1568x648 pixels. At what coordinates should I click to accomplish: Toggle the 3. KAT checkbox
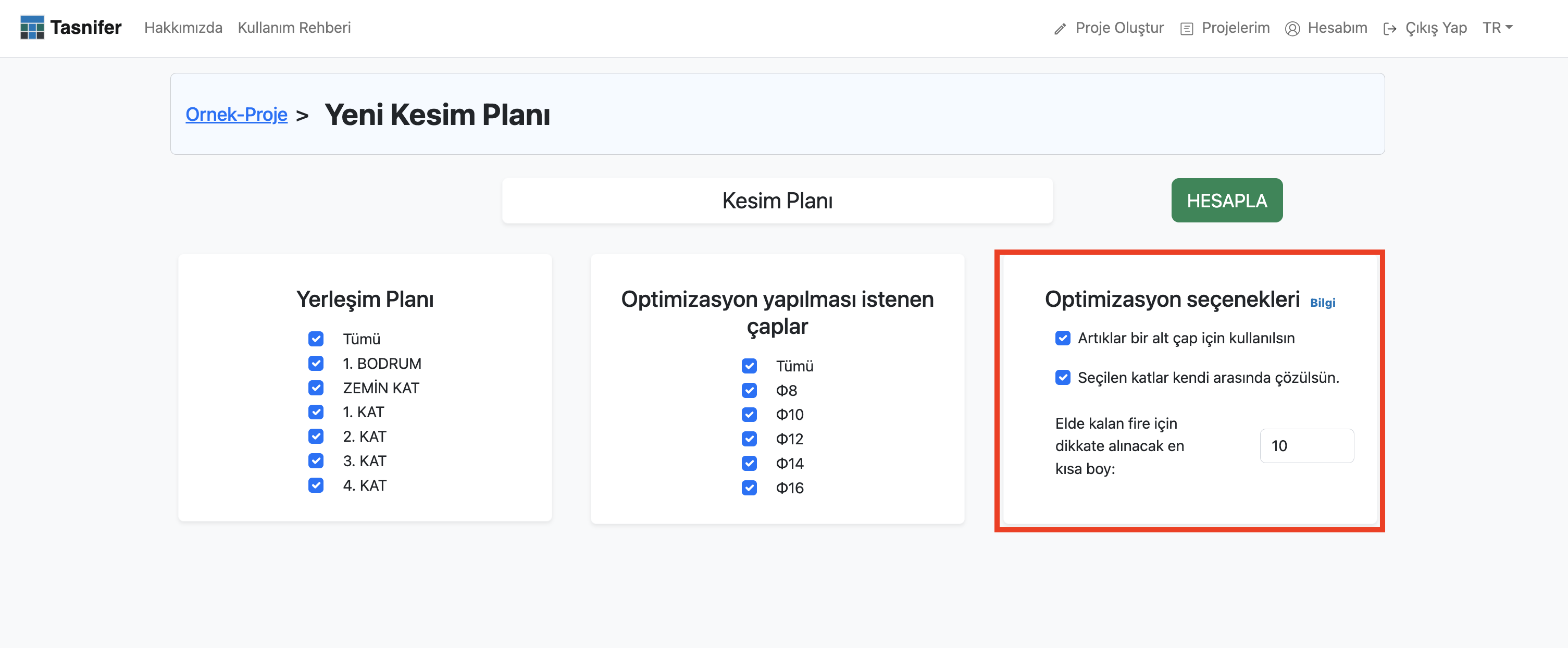[x=316, y=460]
